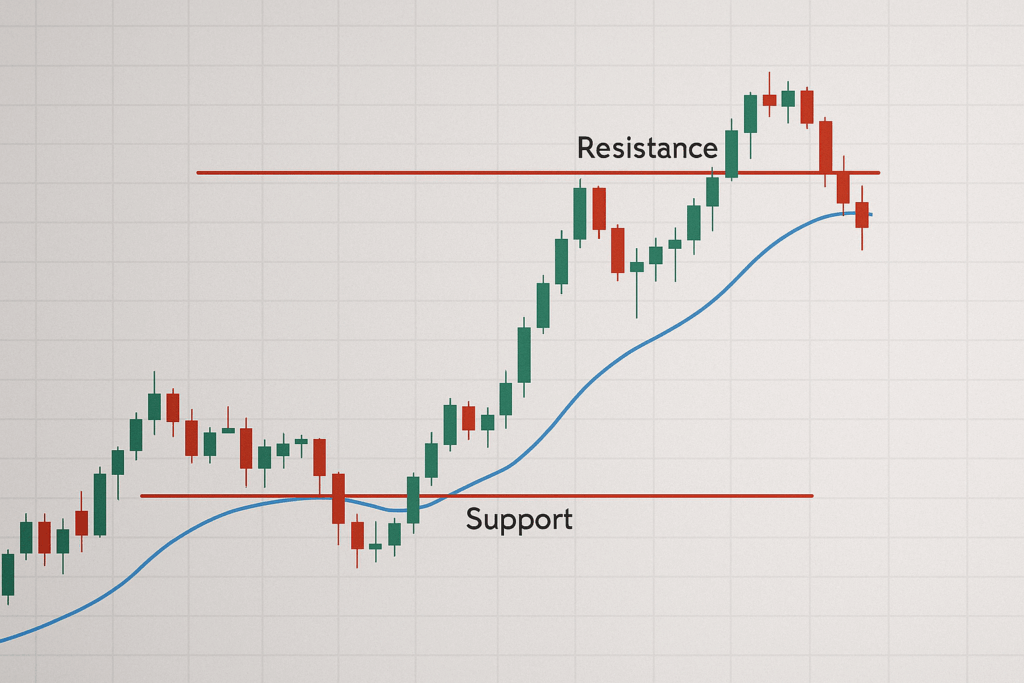Select the lowest red candle beneath support
1024x683 pixels.
click(357, 535)
